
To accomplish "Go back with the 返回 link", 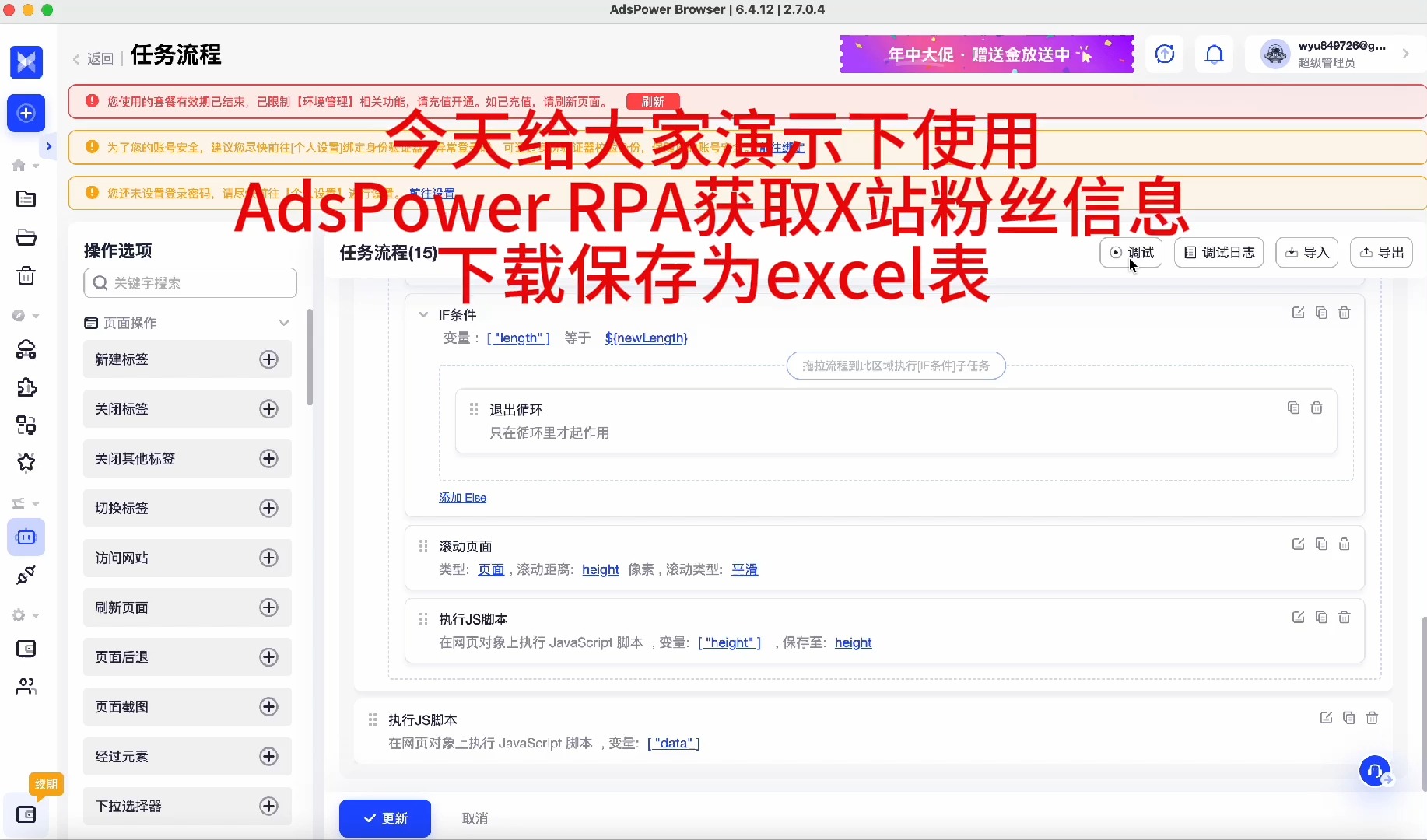I will pyautogui.click(x=93, y=58).
